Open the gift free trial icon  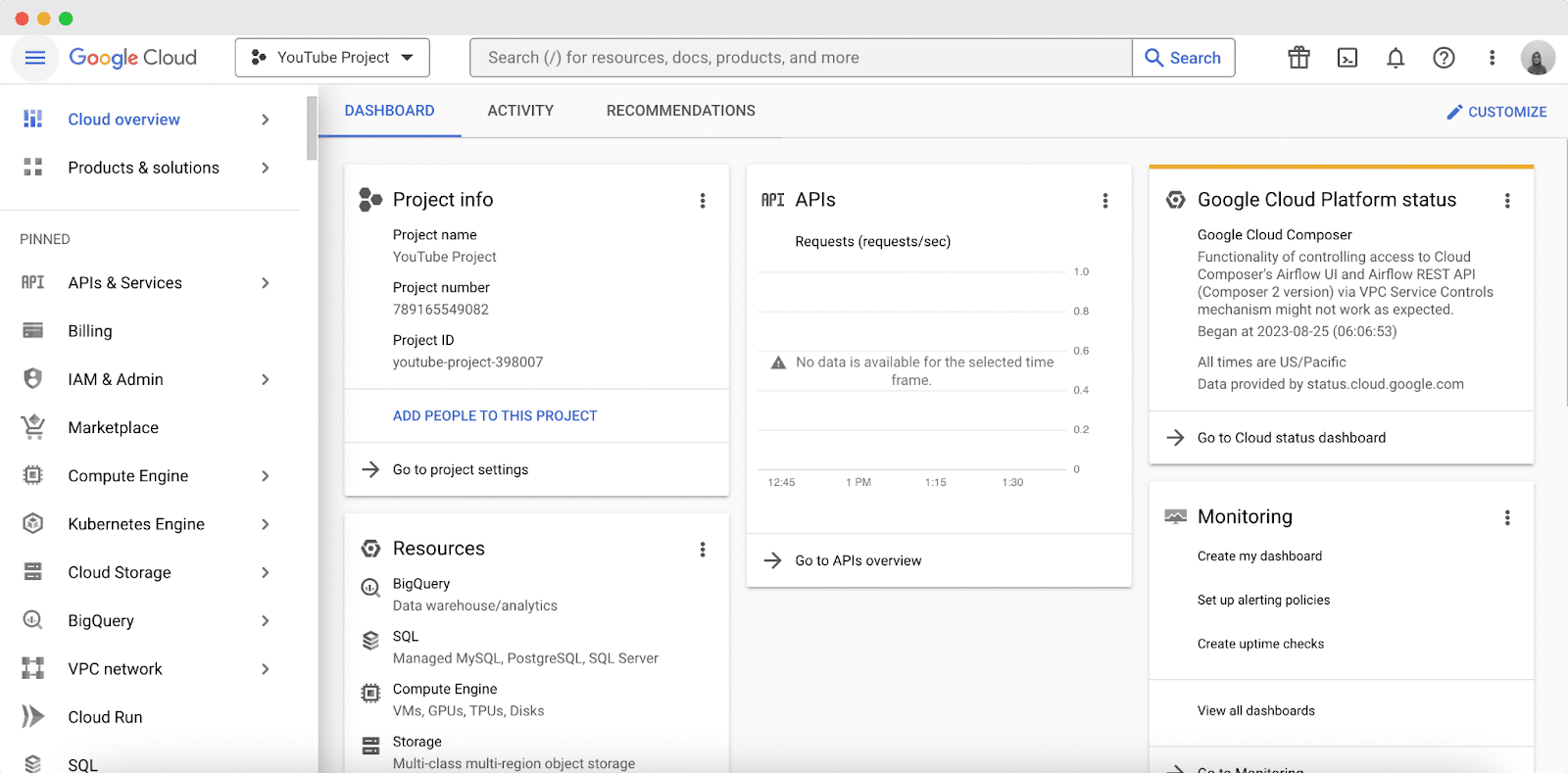[1298, 58]
